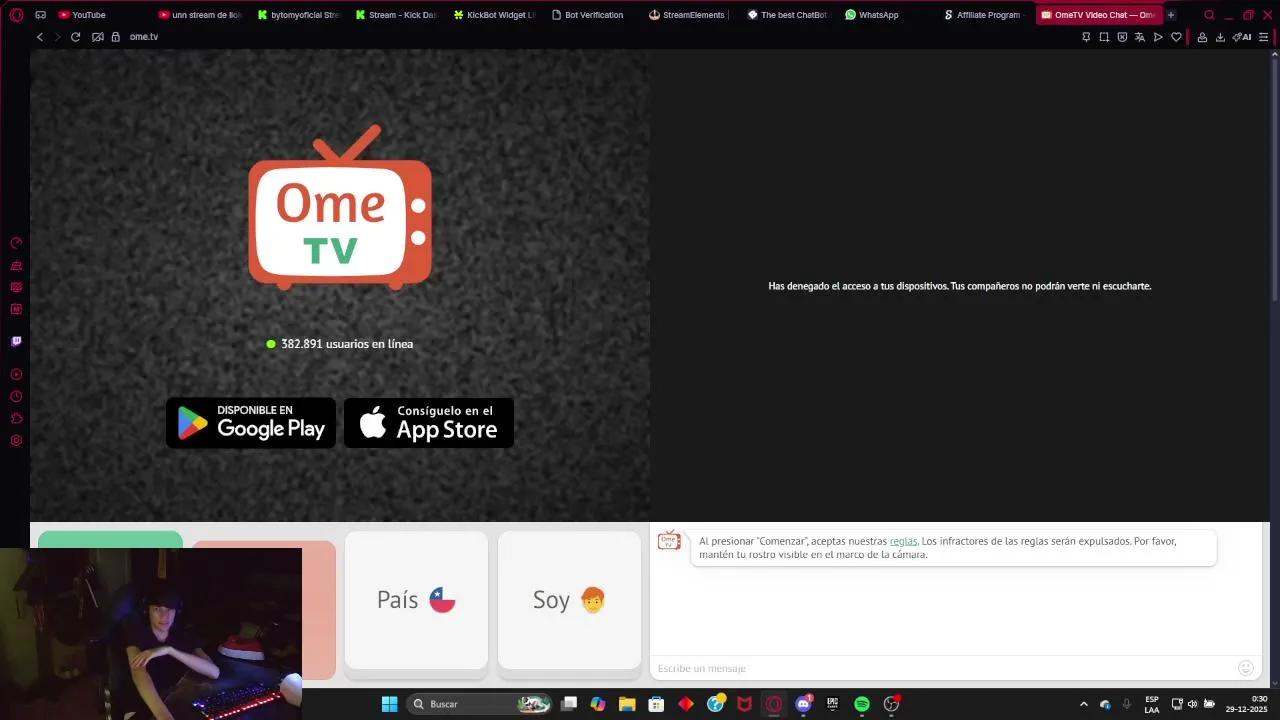Viewport: 1280px width, 720px height.
Task: Open Microsoft Store from taskbar
Action: 656,704
